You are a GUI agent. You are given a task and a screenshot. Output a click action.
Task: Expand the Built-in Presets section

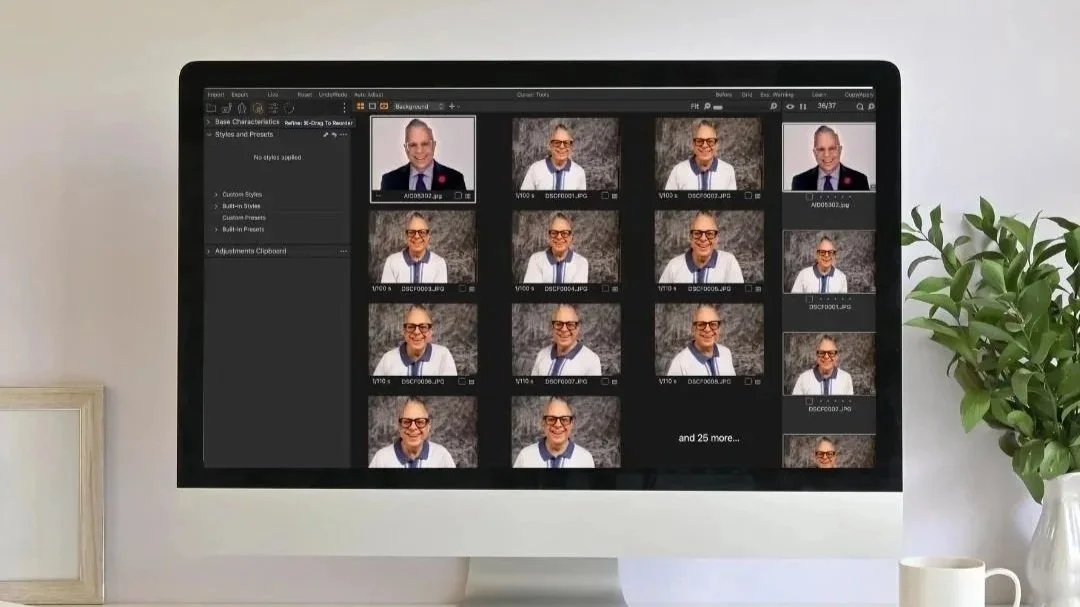point(244,230)
